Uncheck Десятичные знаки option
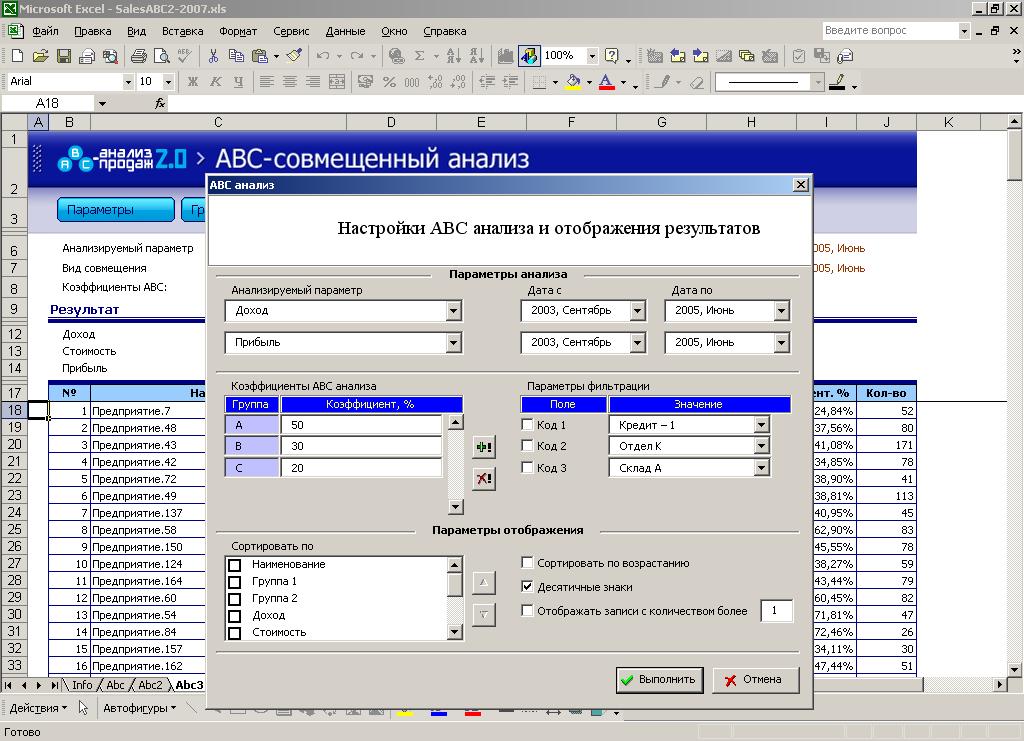The image size is (1024, 741). (x=527, y=586)
